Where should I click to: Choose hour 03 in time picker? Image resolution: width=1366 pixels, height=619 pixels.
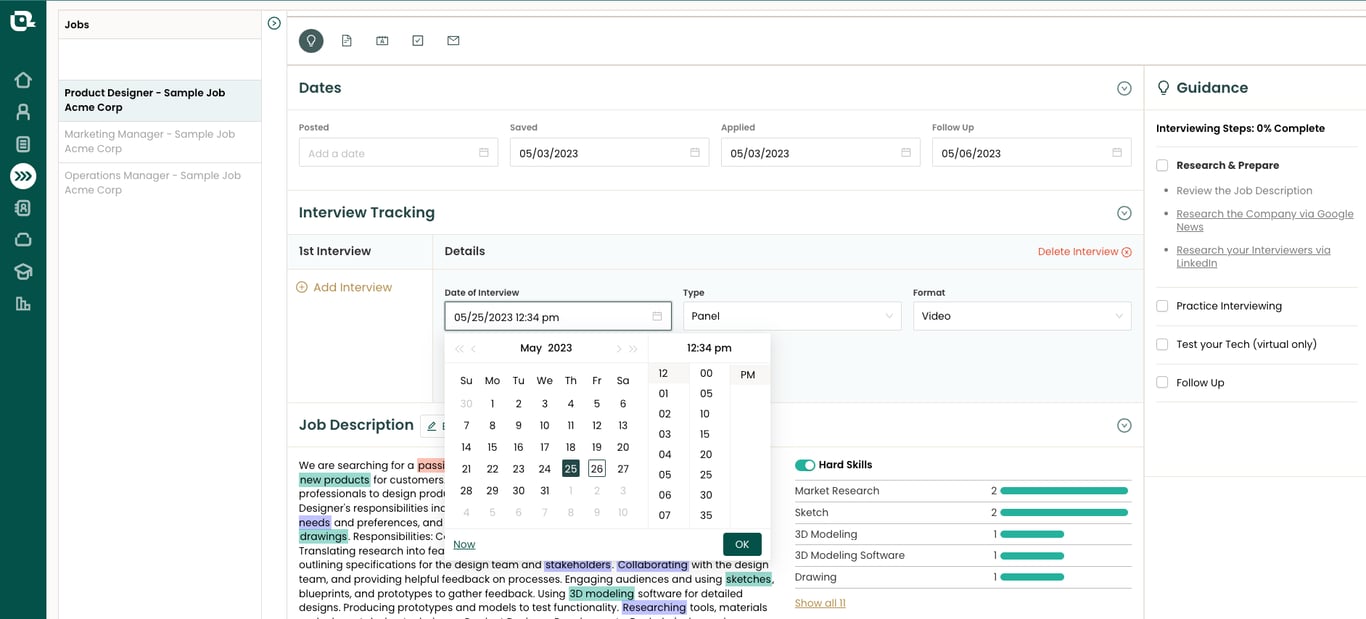(665, 434)
